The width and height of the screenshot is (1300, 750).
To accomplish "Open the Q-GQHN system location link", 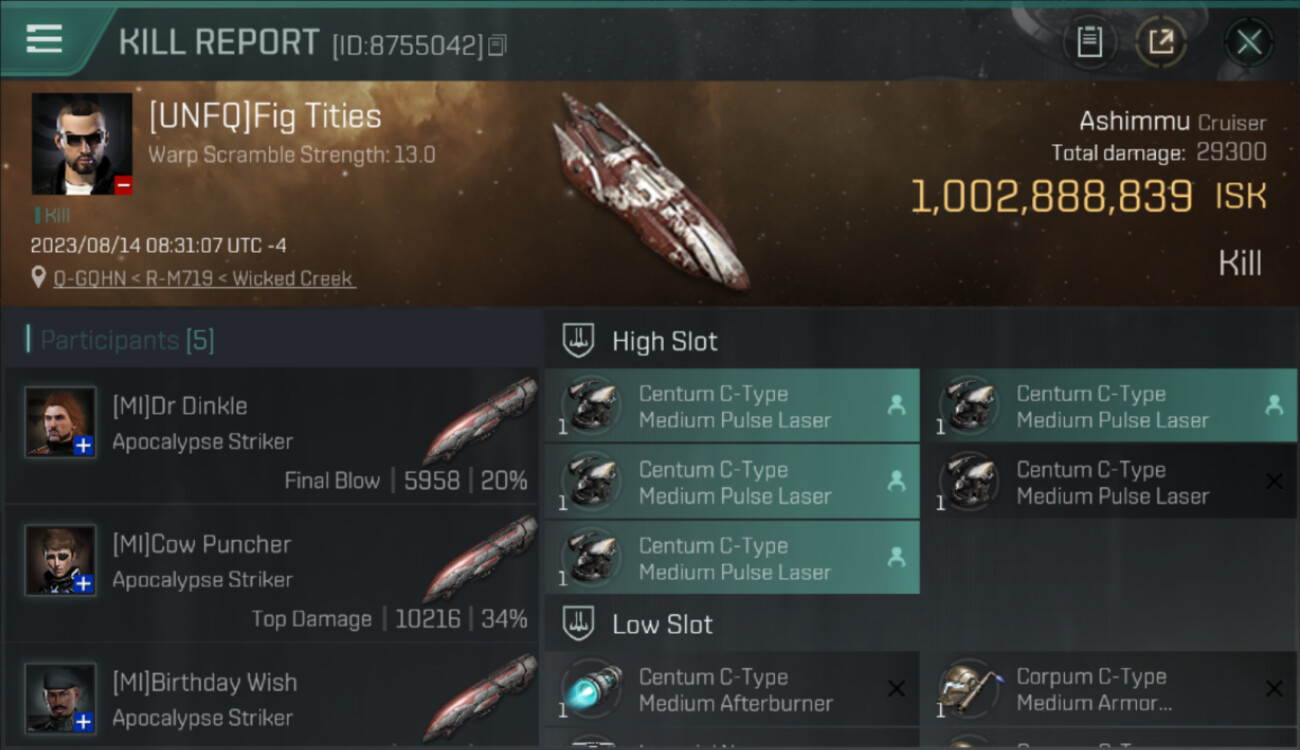I will (x=205, y=279).
